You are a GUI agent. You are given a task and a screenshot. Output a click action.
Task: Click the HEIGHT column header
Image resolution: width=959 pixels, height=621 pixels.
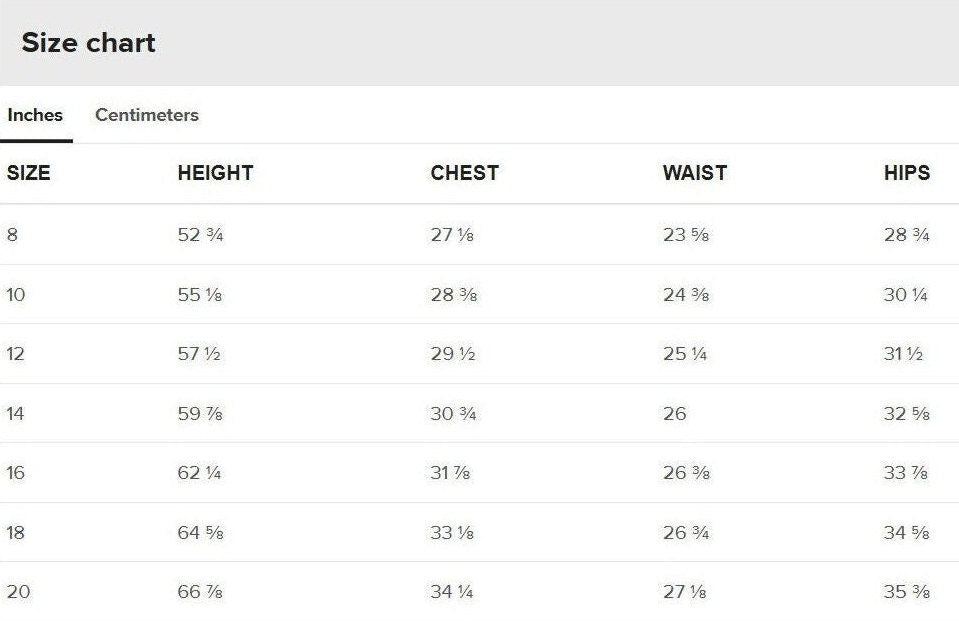point(215,173)
